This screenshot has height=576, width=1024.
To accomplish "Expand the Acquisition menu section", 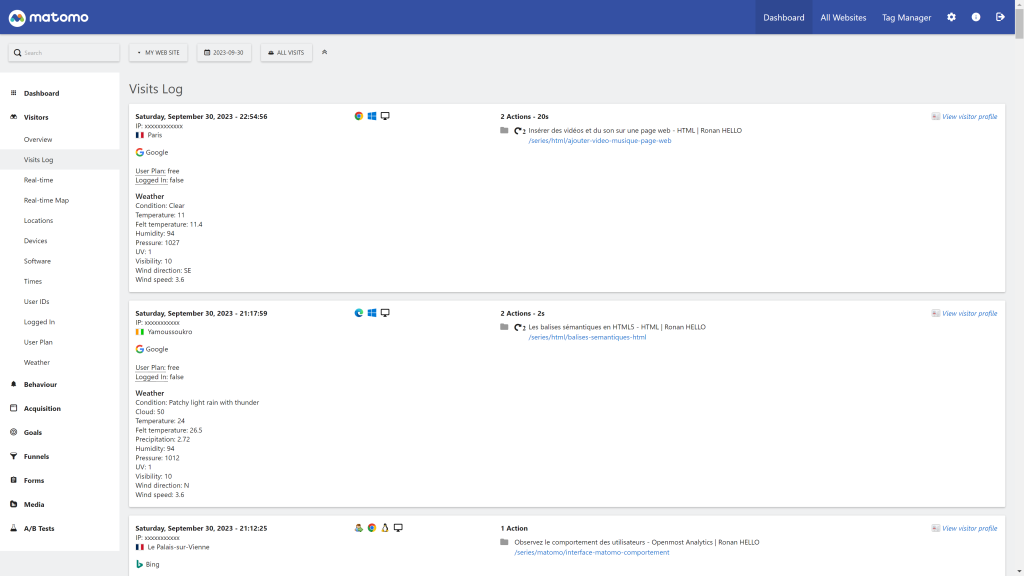I will tap(42, 408).
